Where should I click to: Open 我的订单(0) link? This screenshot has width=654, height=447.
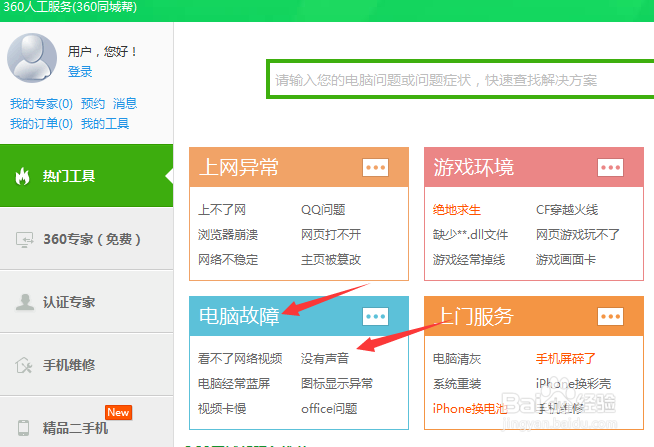point(41,123)
